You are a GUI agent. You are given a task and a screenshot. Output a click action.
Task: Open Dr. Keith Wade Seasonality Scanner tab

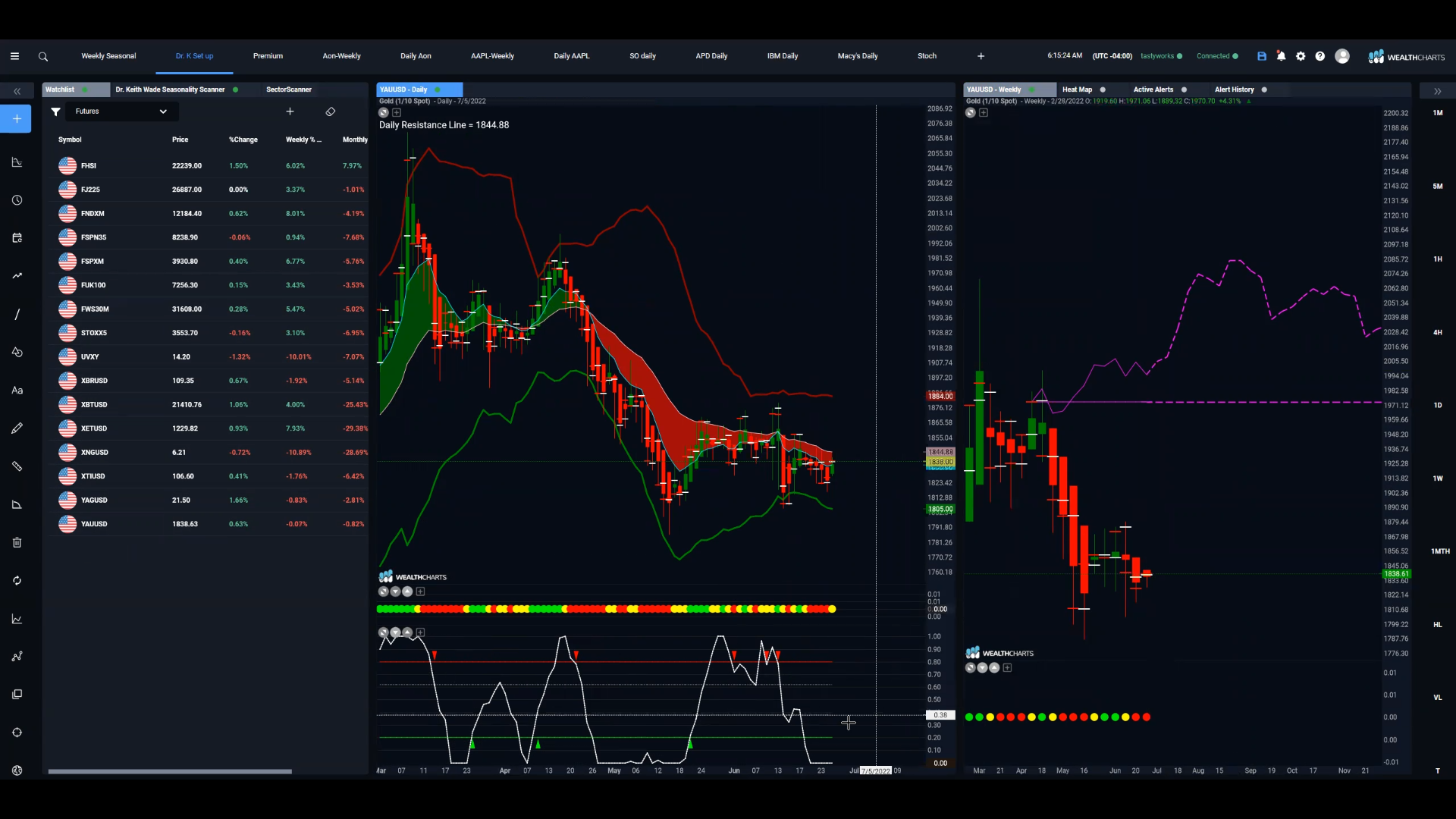[x=170, y=89]
